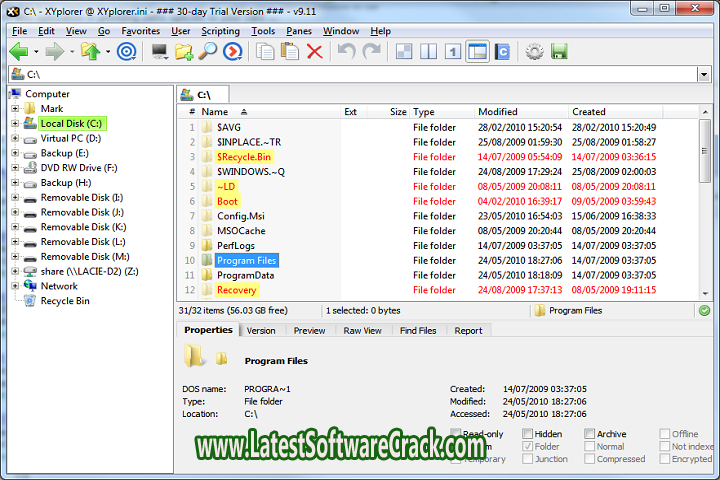Open the Scripting menu

[220, 31]
